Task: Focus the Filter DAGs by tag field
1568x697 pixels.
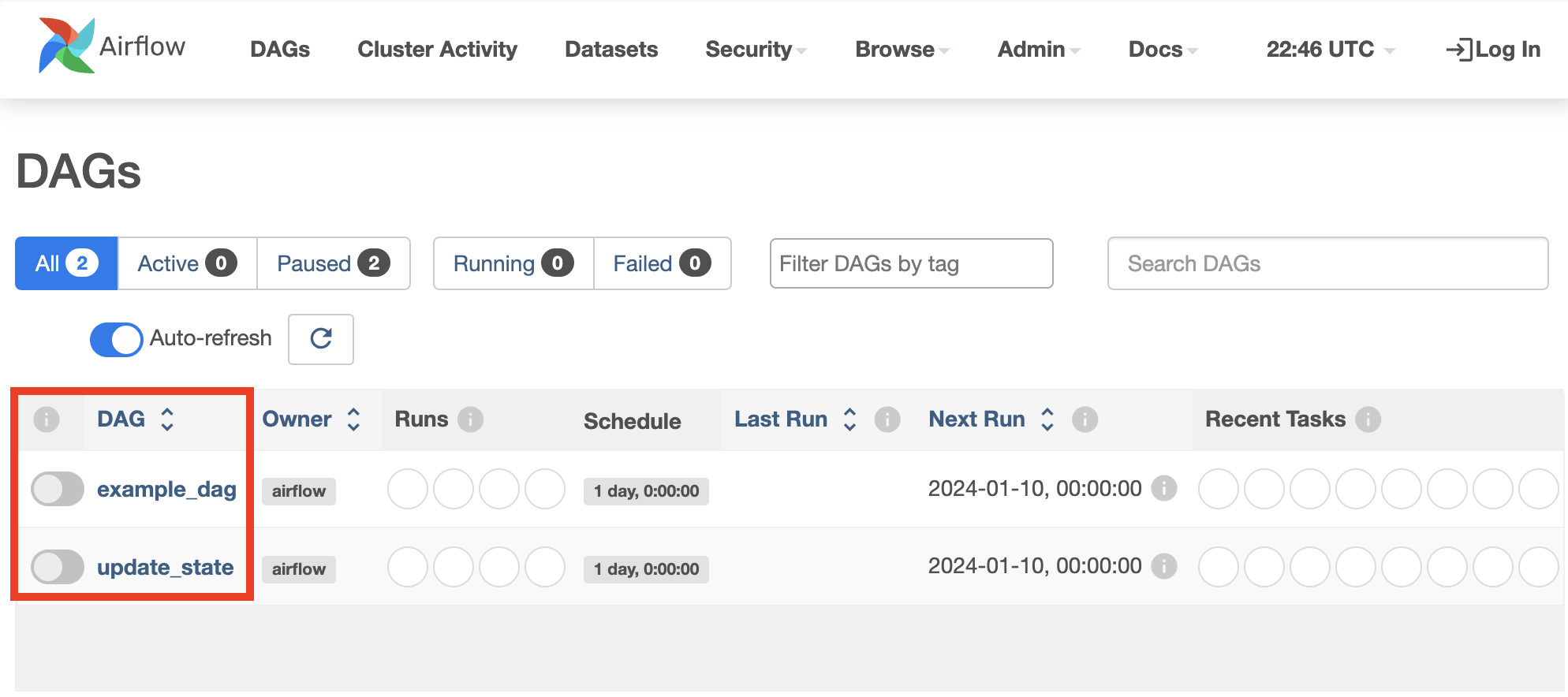Action: tap(912, 263)
